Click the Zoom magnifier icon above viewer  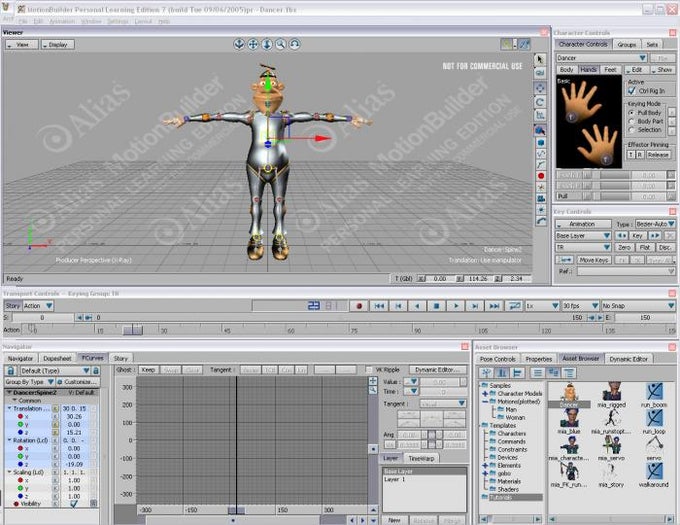tap(281, 44)
